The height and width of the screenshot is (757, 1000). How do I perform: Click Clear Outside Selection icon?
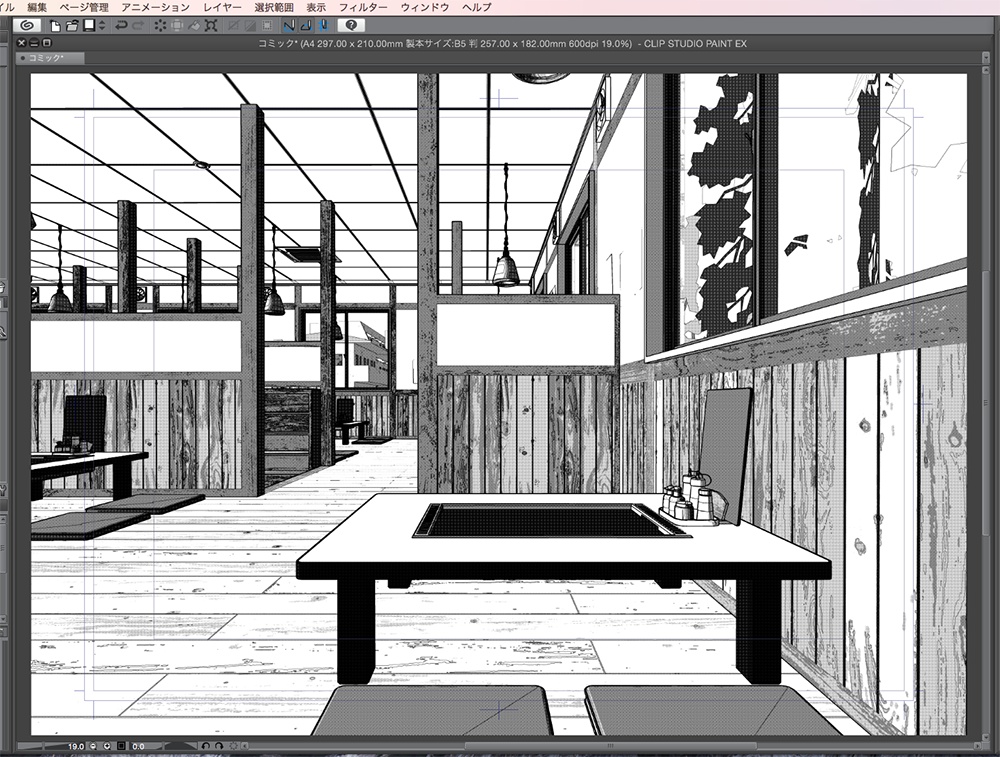[x=177, y=26]
